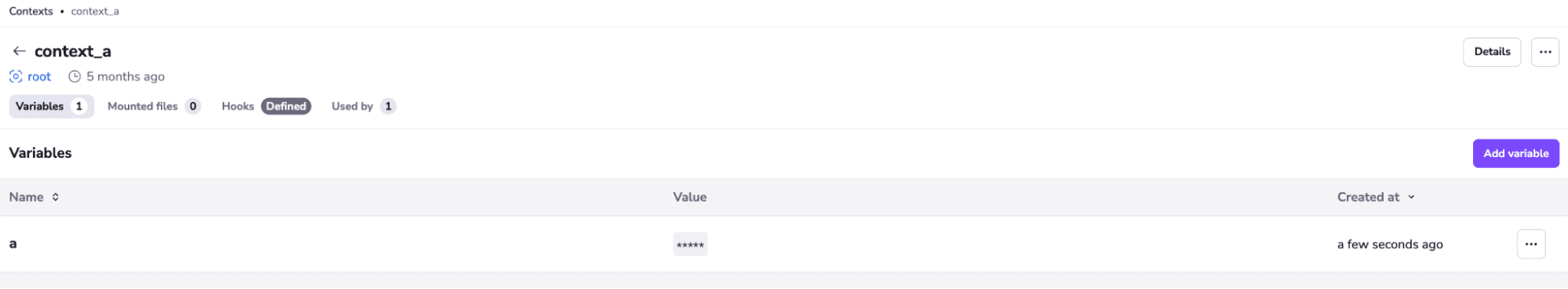Open the Details button

pos(1492,52)
